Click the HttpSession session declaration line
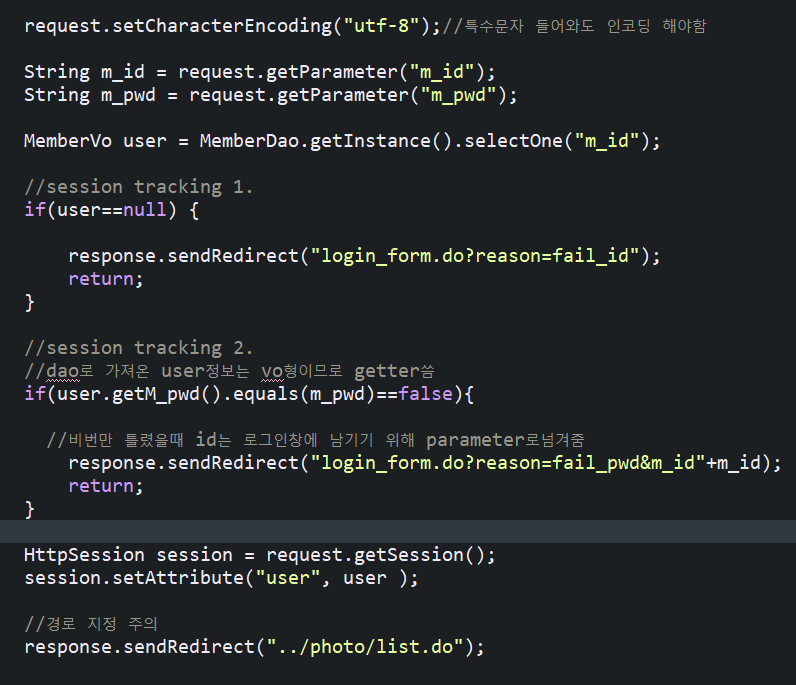The height and width of the screenshot is (685, 796). [x=259, y=554]
